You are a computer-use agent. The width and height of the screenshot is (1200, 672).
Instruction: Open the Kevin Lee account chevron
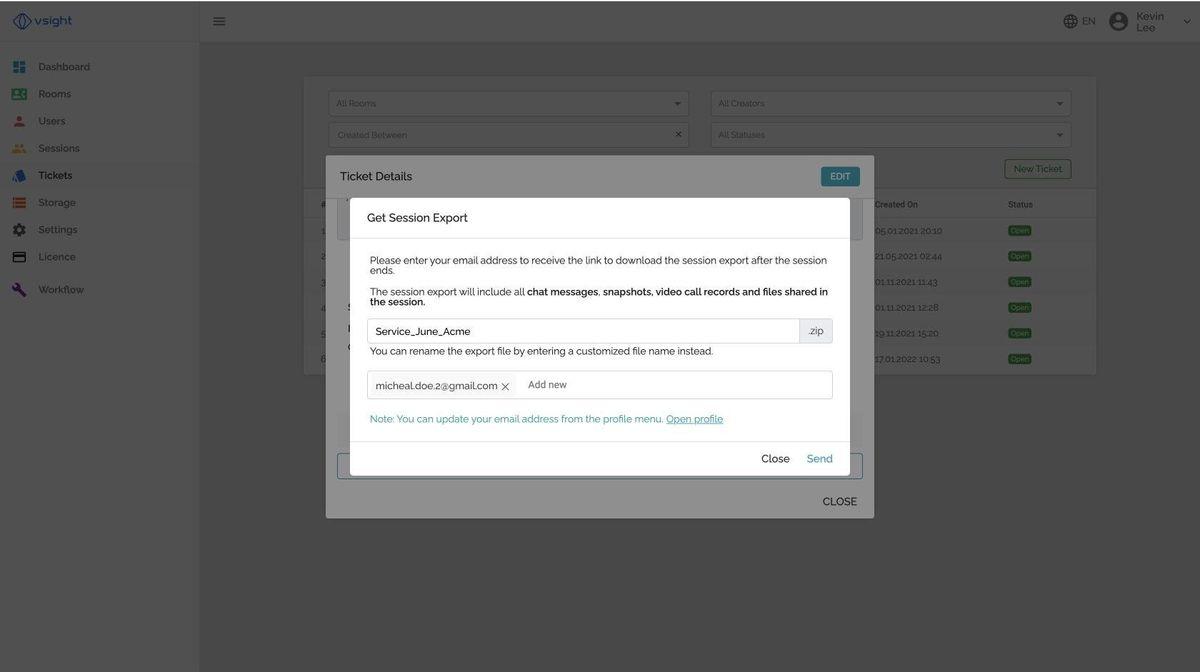point(1187,22)
